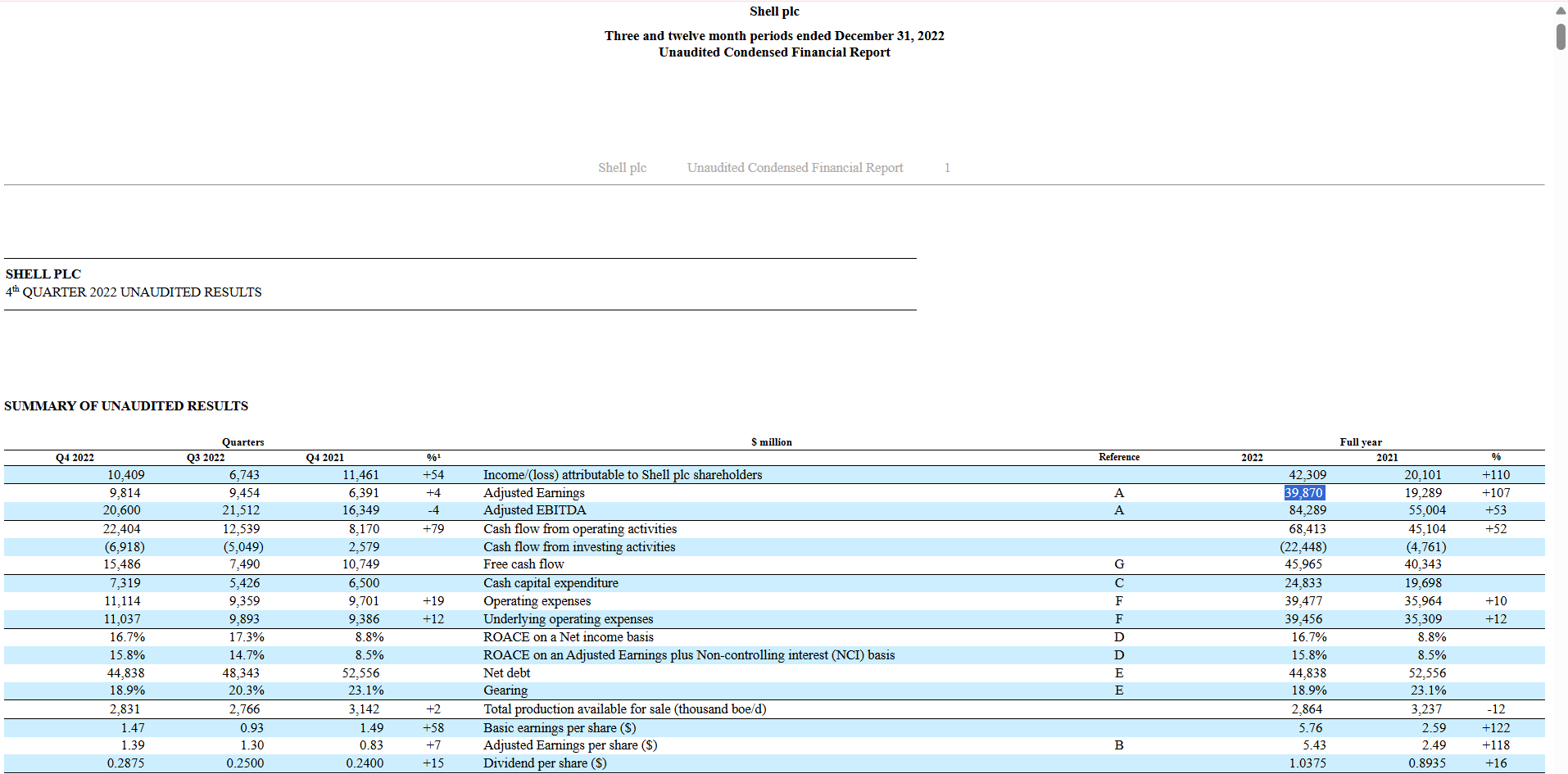
Task: Click reference letter C for Cash capital expenditure
Action: pyautogui.click(x=1119, y=583)
